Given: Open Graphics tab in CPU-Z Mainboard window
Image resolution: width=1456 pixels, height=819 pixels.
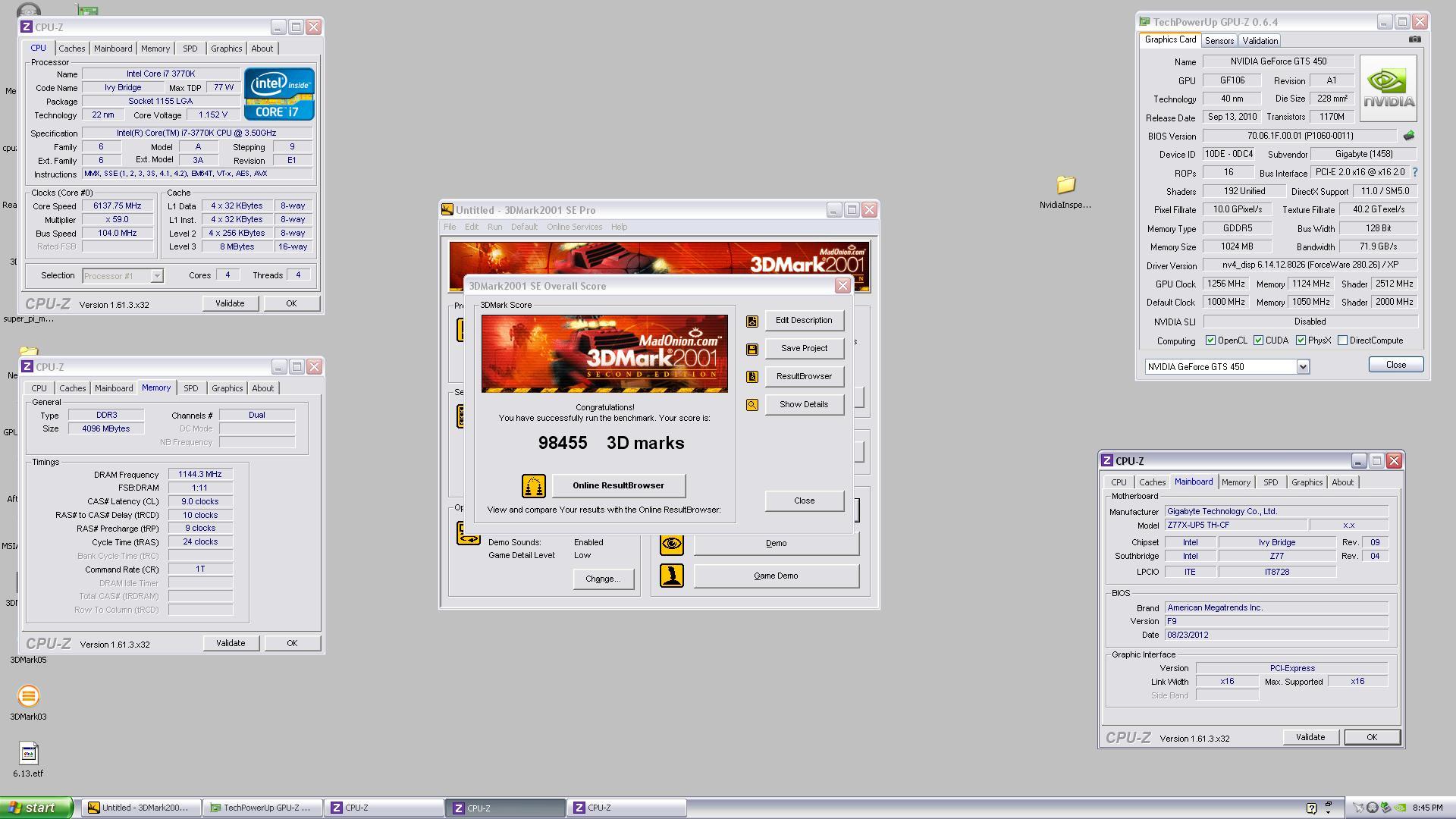Looking at the screenshot, I should pos(1307,482).
